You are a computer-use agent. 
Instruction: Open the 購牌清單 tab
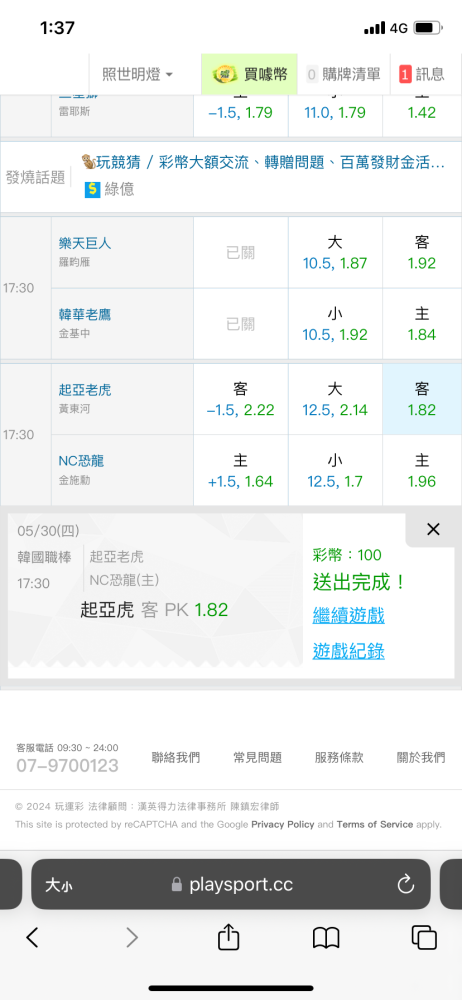click(x=343, y=75)
